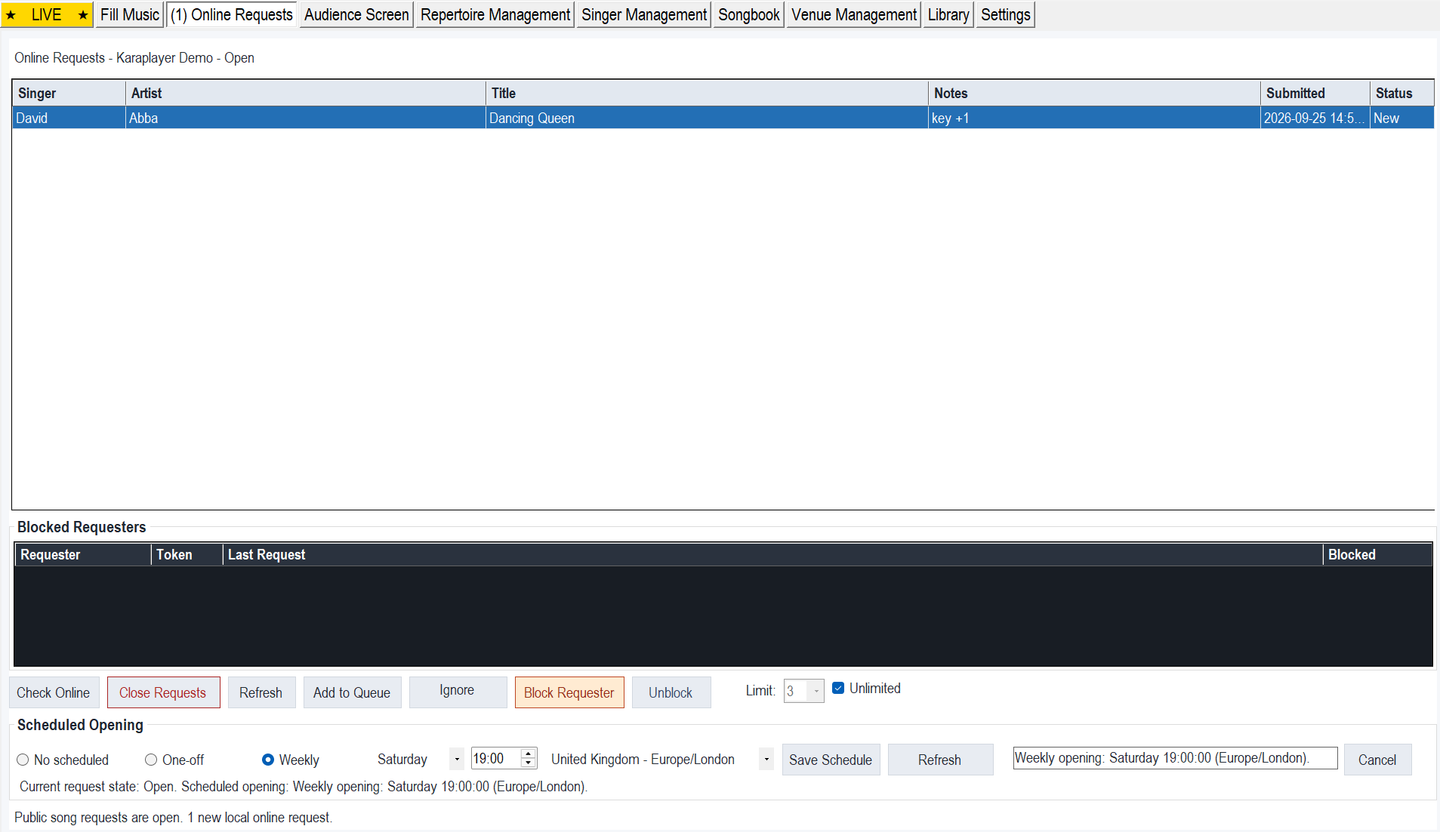Viewport: 1440px width, 832px height.
Task: Sort by the Artist column header
Action: point(306,93)
